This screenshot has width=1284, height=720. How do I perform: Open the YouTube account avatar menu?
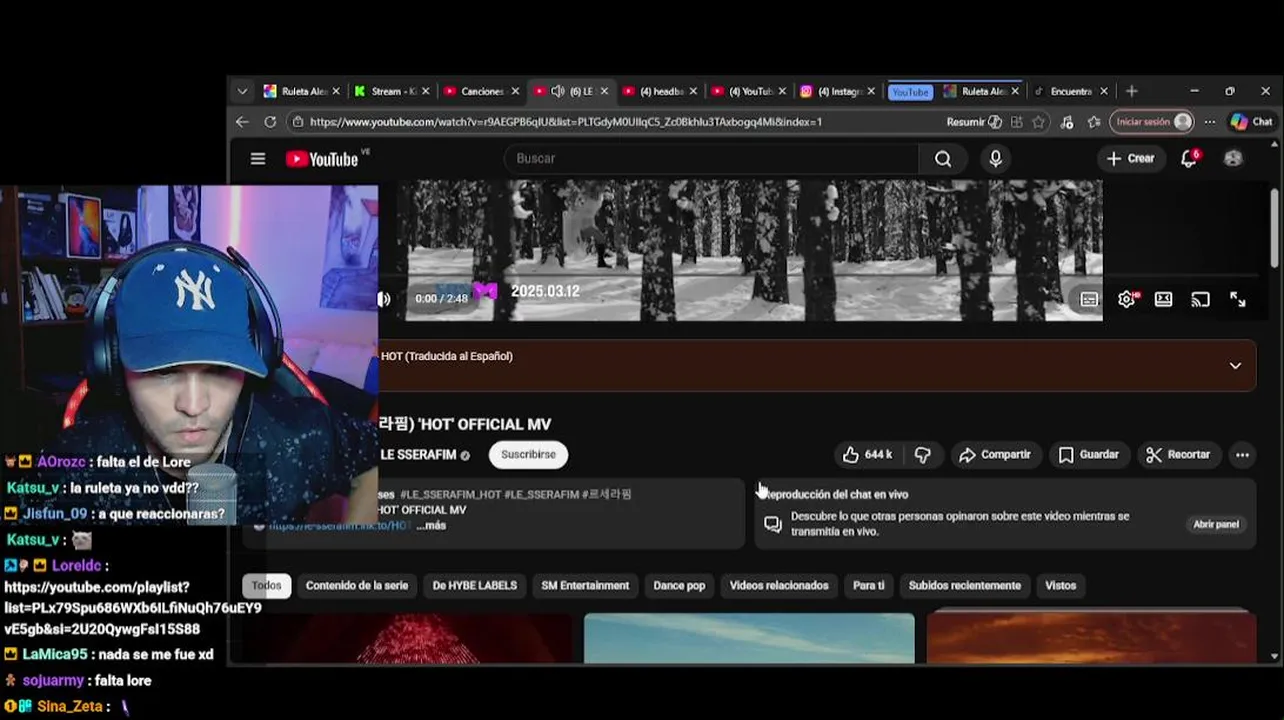pos(1233,158)
